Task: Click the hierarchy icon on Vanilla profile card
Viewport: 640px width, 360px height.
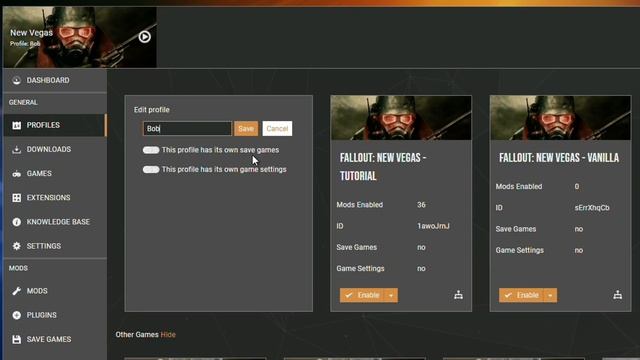Action: [618, 295]
